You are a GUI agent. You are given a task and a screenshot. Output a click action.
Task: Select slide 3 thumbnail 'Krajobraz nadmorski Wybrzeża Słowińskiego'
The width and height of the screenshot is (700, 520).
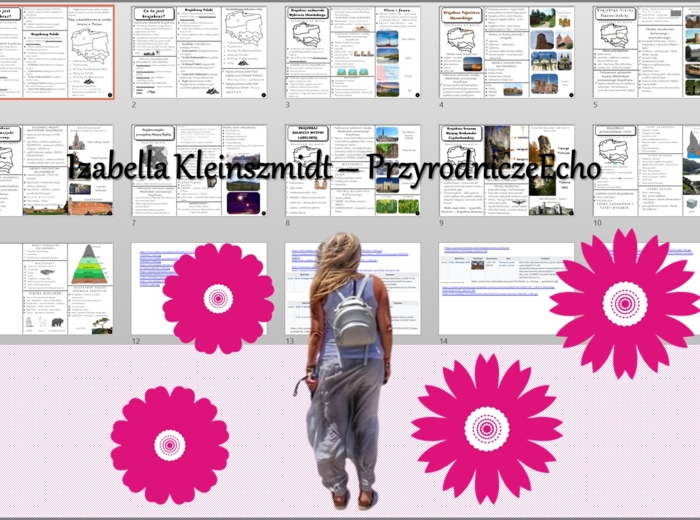coord(353,52)
